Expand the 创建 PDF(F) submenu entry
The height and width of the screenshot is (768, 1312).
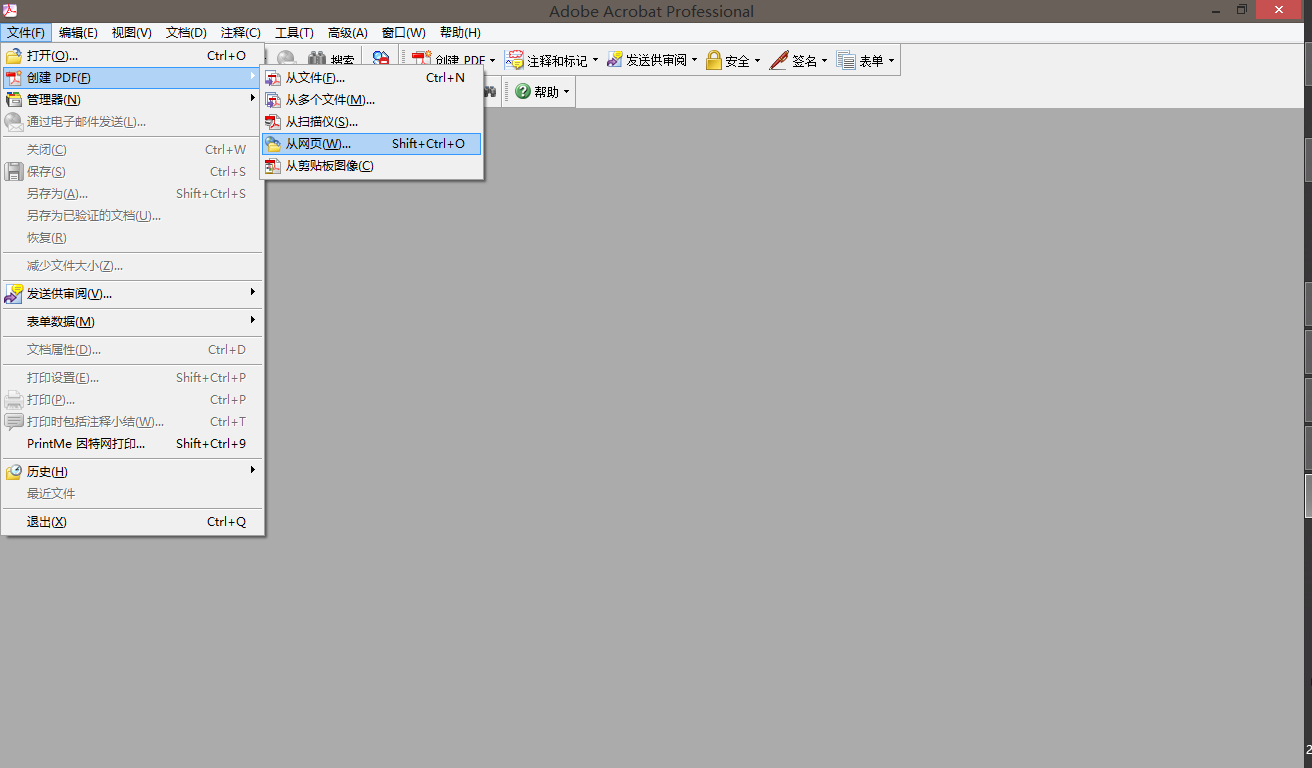[x=132, y=78]
